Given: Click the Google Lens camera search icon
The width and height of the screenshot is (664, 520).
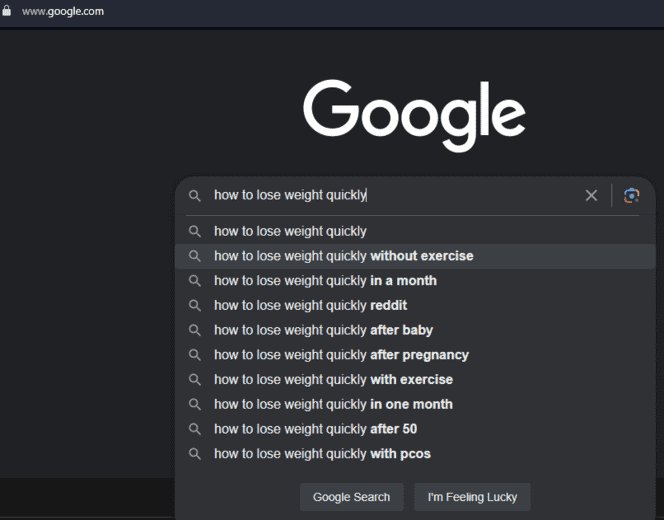Looking at the screenshot, I should tap(631, 196).
